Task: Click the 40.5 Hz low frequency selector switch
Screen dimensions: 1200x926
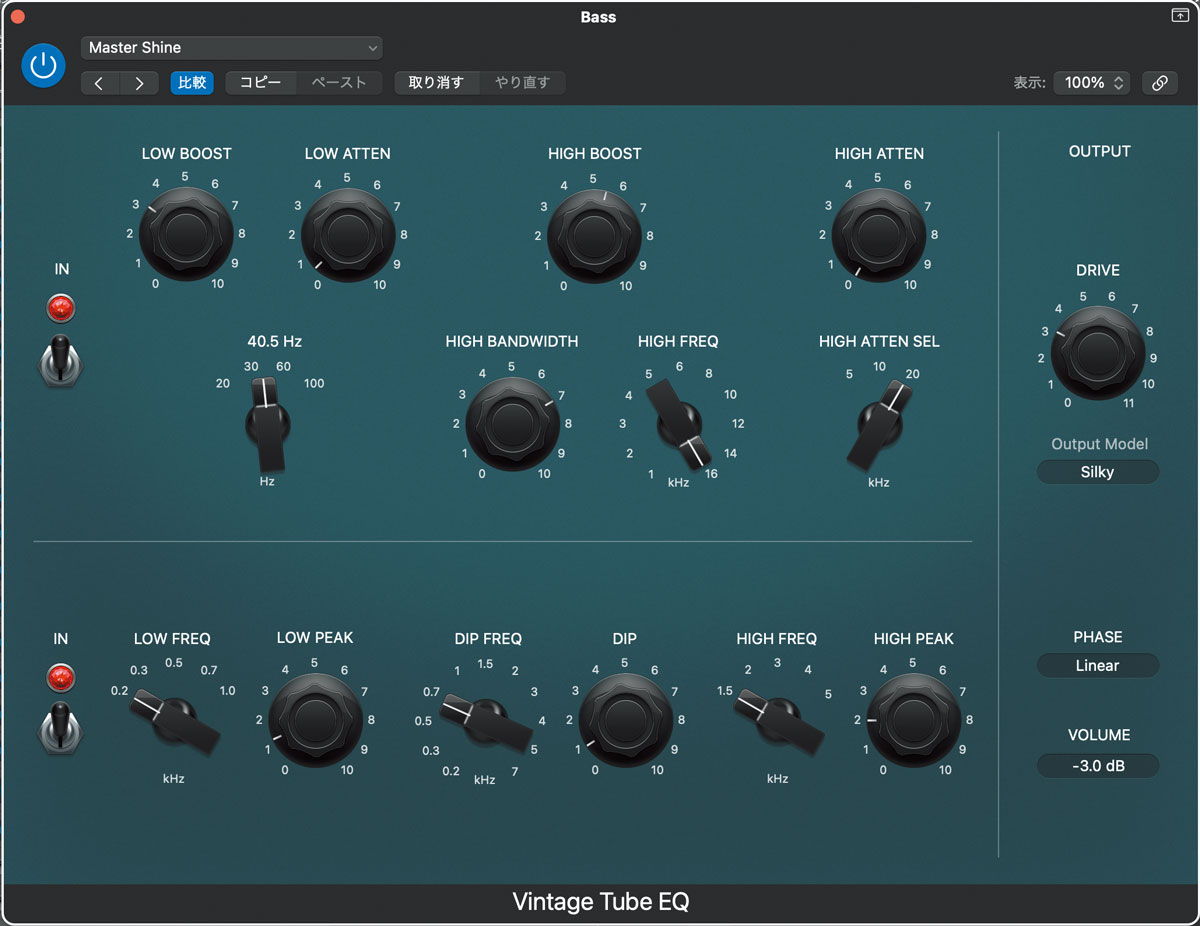Action: tap(268, 424)
